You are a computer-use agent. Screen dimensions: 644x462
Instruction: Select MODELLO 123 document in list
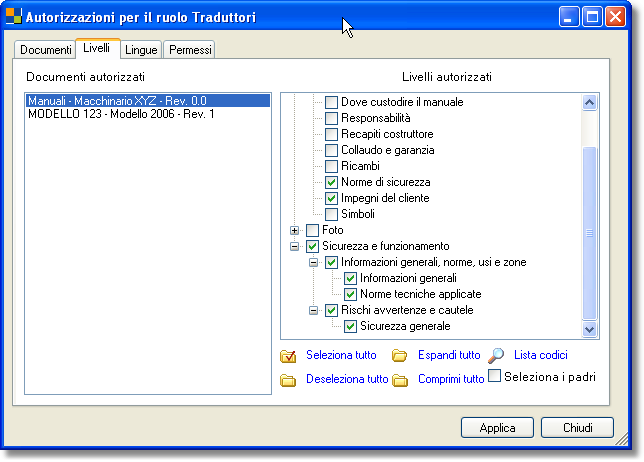tap(121, 114)
